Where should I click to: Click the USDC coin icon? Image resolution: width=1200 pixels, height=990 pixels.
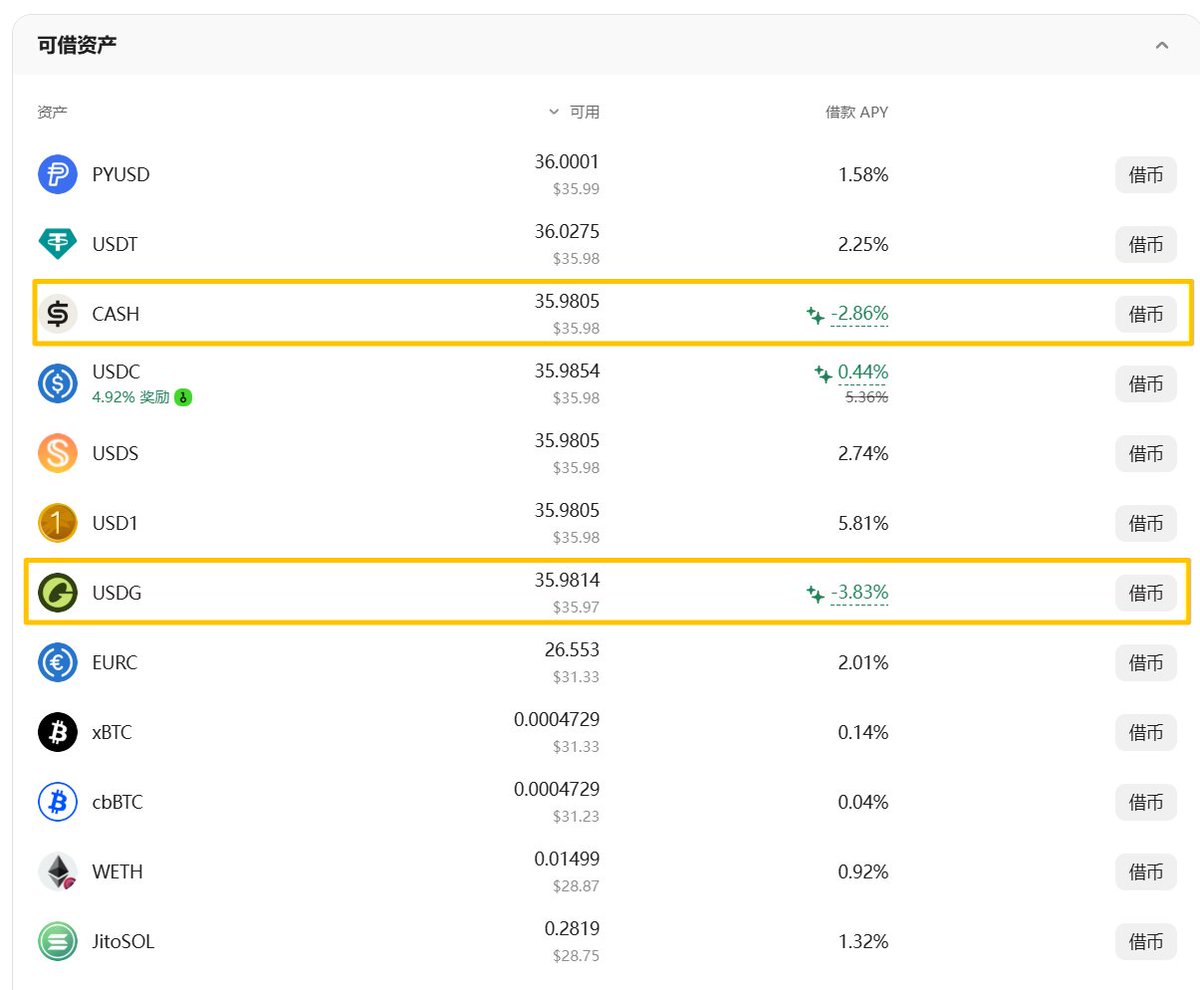tap(57, 384)
